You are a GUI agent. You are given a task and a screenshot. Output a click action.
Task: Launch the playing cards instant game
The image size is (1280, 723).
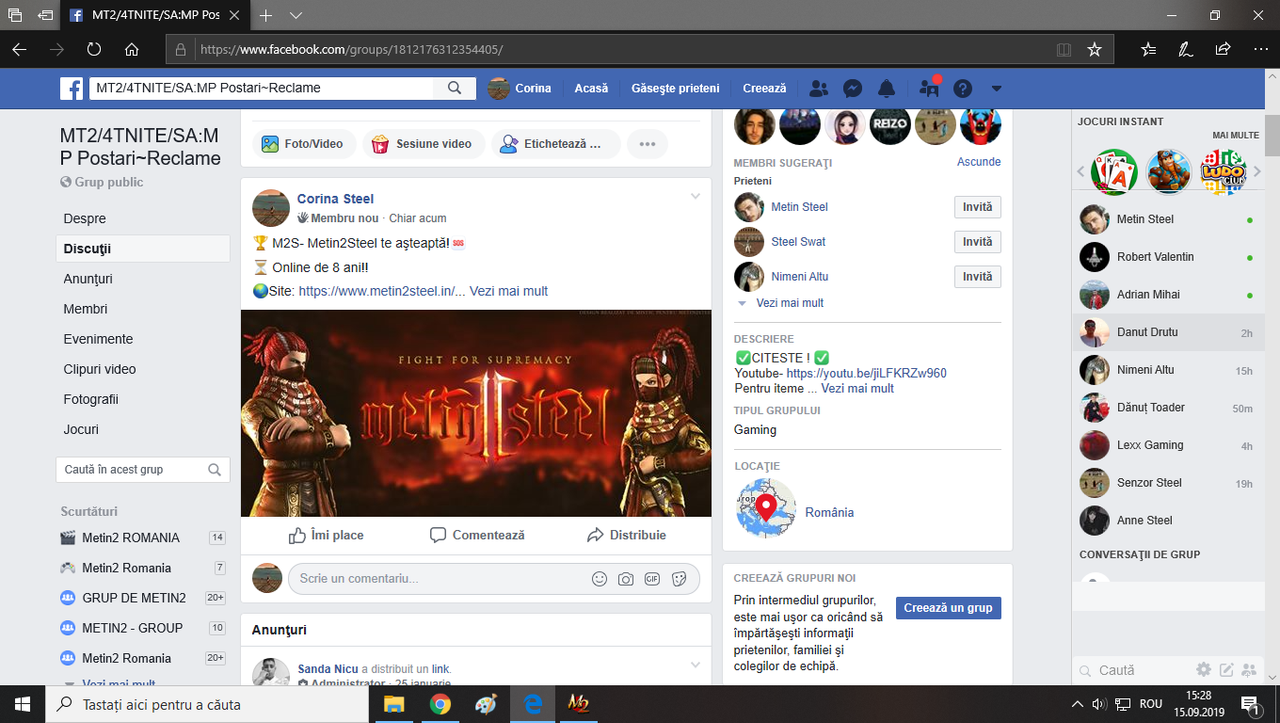pyautogui.click(x=1114, y=172)
